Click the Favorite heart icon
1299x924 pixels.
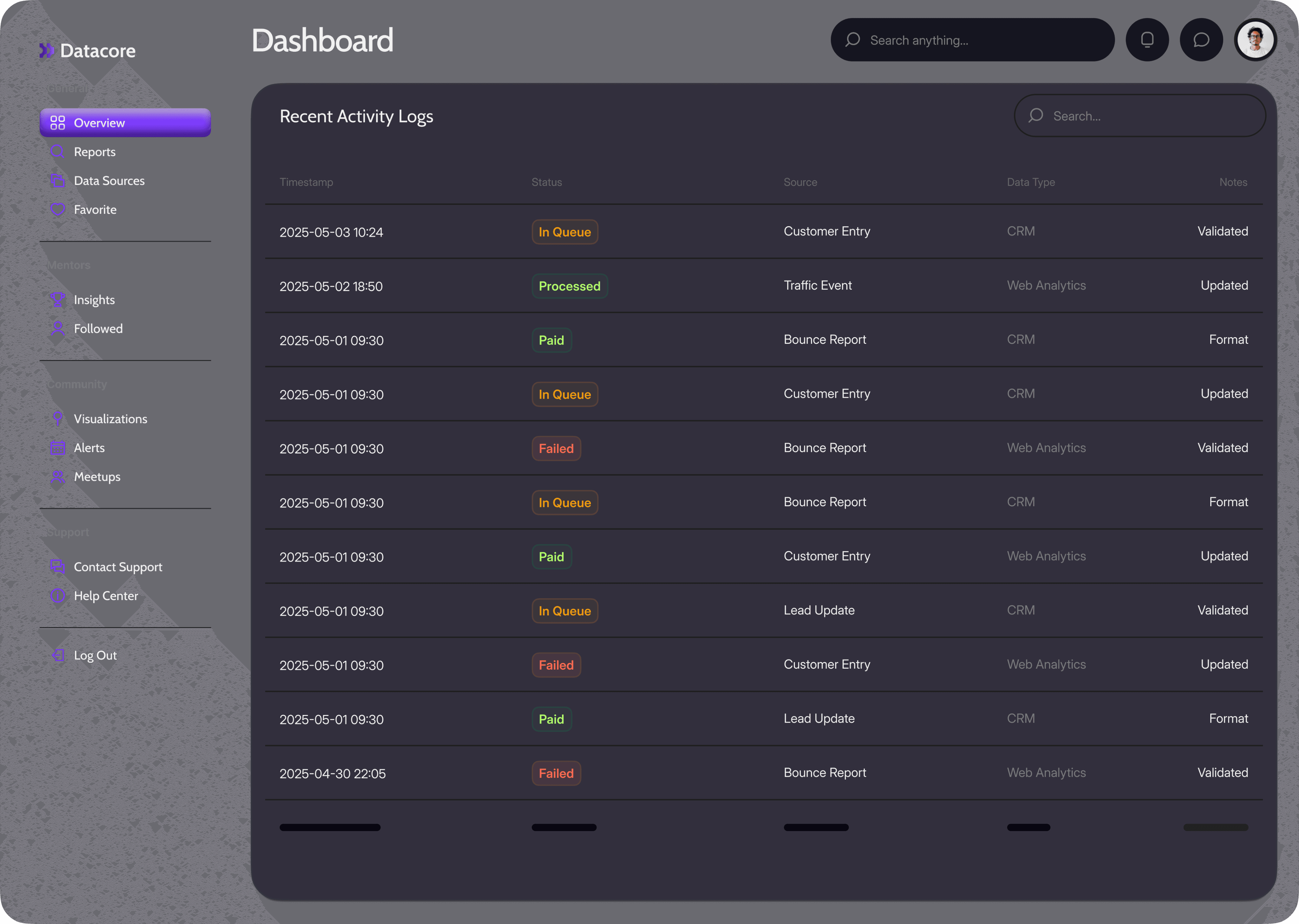pyautogui.click(x=57, y=209)
